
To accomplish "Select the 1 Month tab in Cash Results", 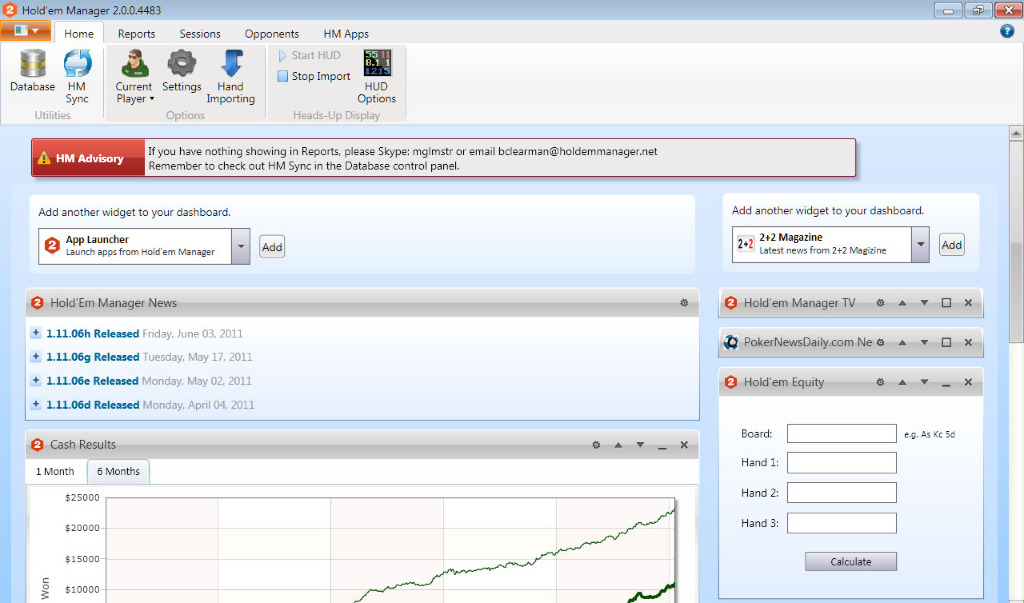I will pyautogui.click(x=55, y=471).
